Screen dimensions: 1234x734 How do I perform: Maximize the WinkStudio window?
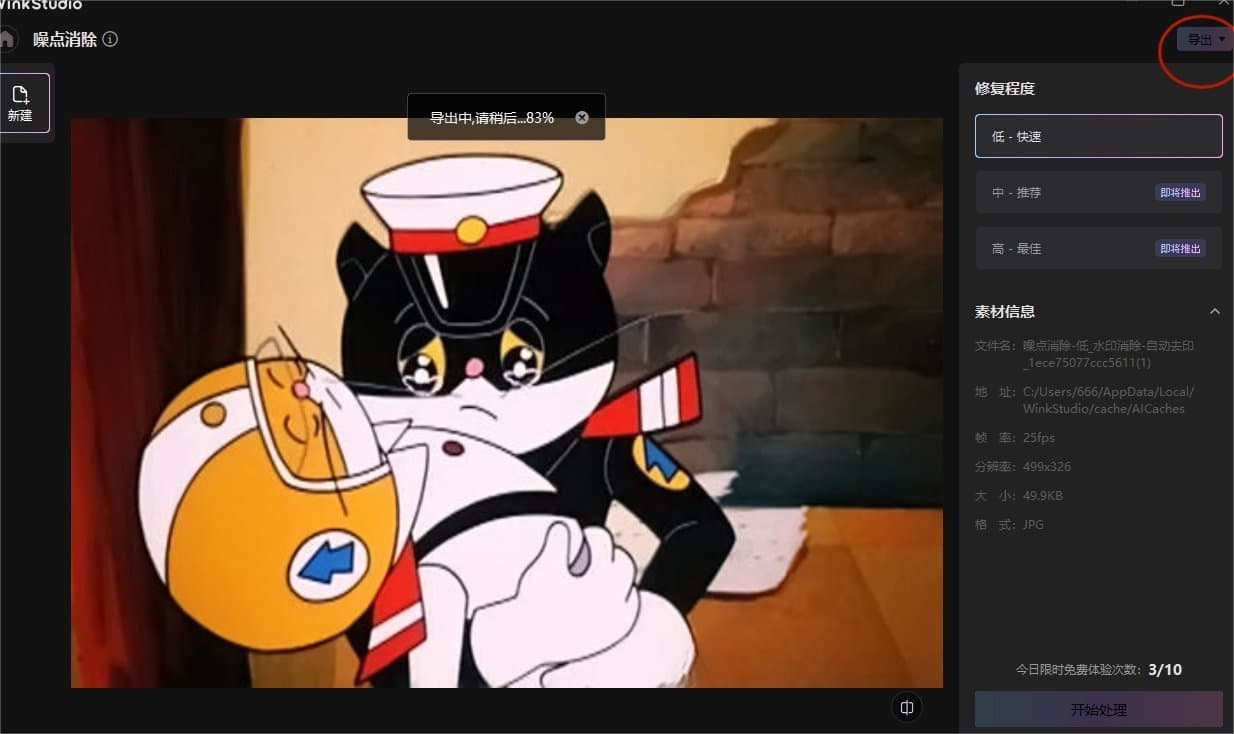(x=1178, y=3)
